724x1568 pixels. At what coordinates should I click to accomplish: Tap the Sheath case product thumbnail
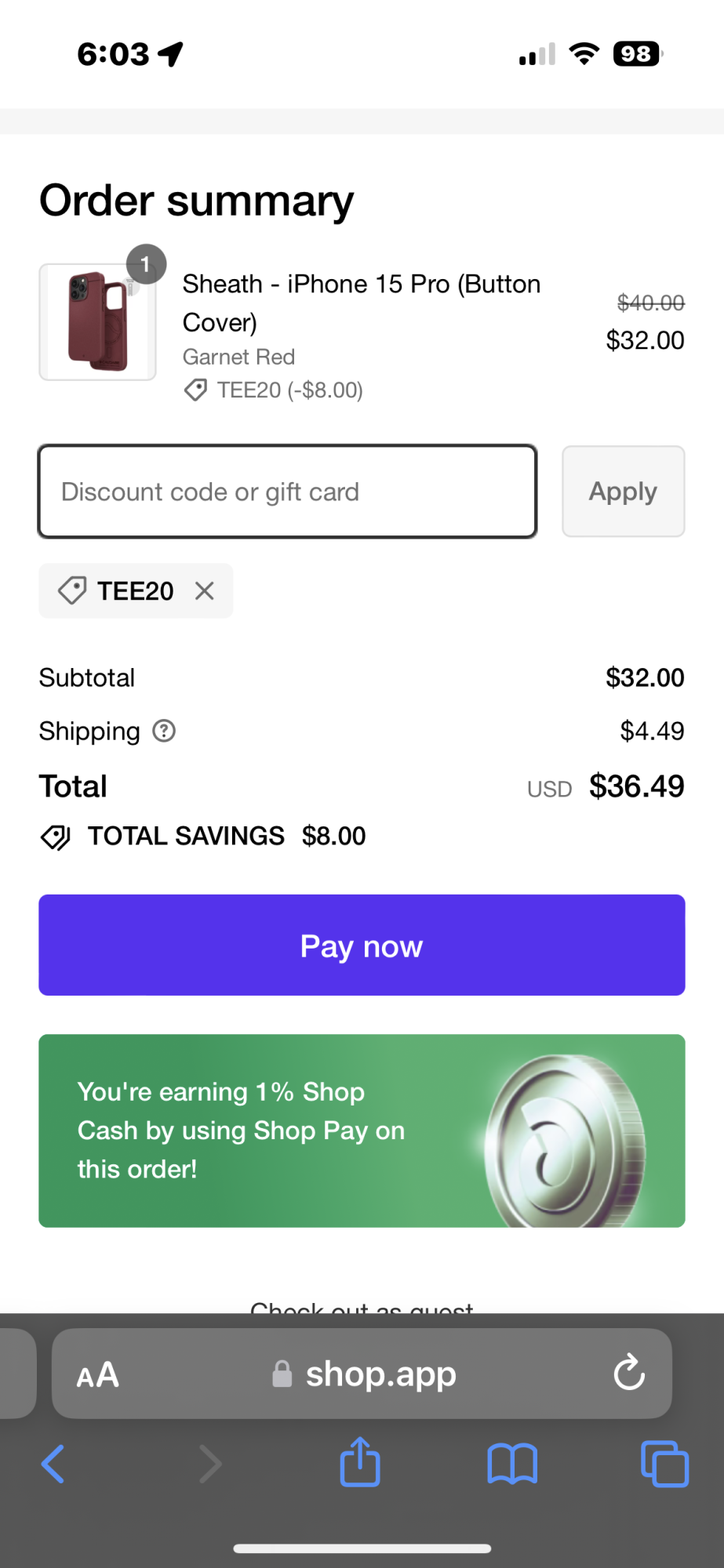pos(98,322)
